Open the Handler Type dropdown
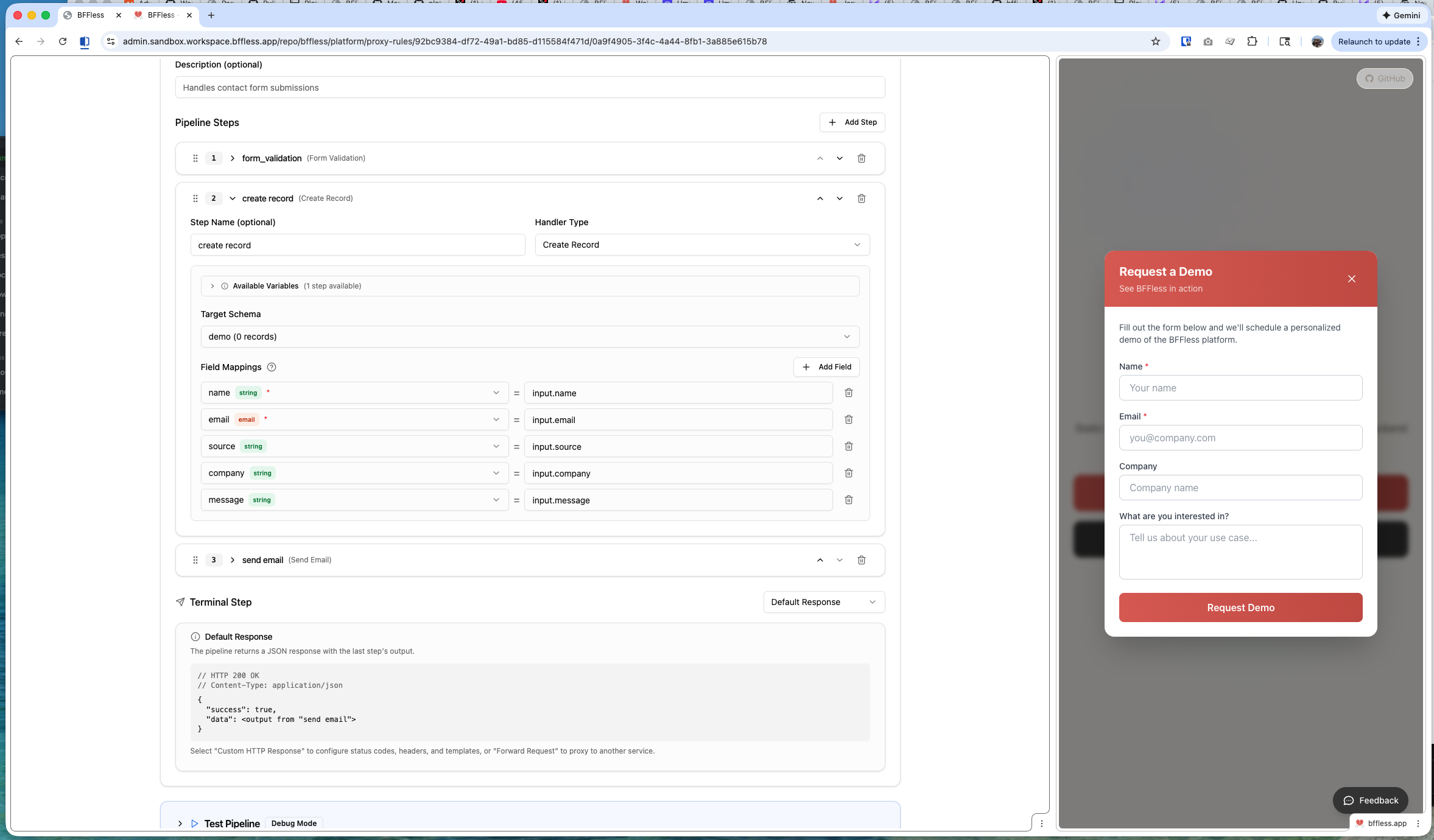 coord(701,245)
